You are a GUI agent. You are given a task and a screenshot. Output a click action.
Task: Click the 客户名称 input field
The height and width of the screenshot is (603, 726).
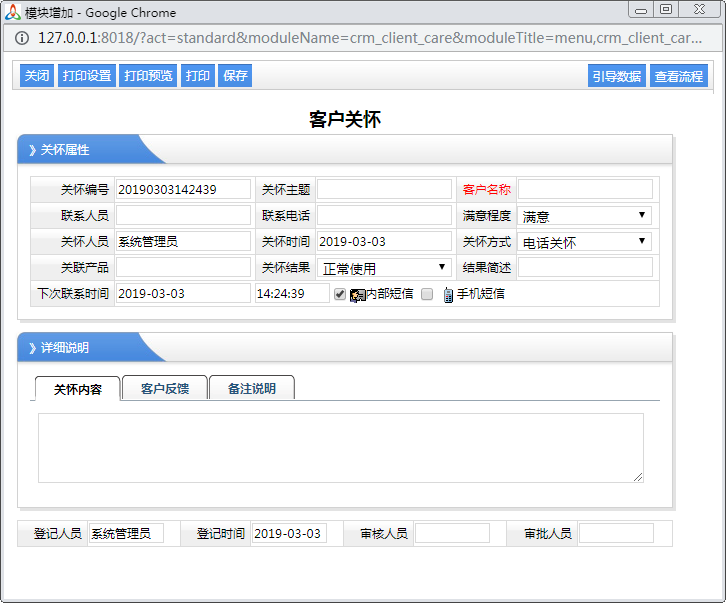(x=585, y=190)
